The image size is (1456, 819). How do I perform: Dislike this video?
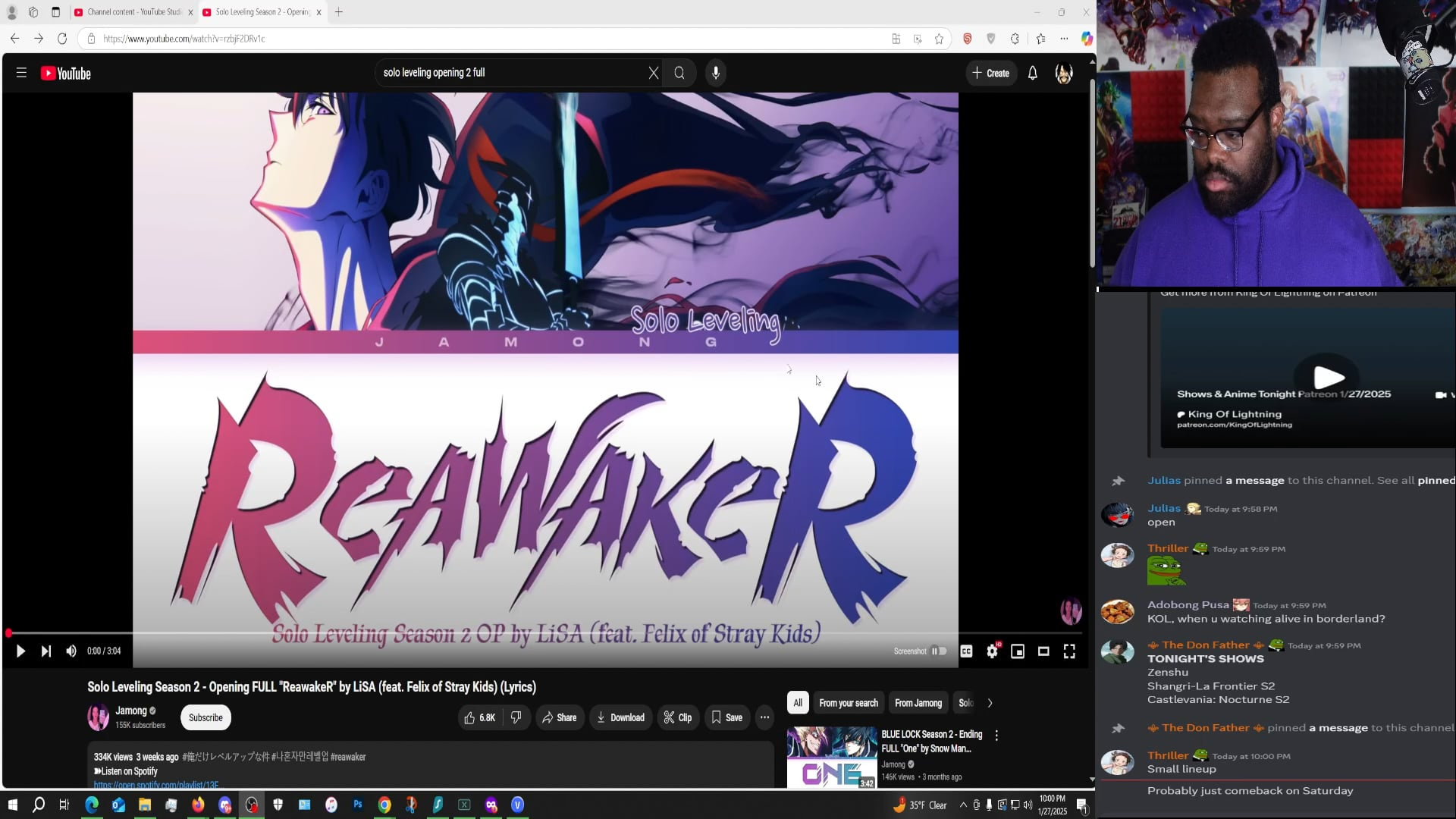click(516, 717)
